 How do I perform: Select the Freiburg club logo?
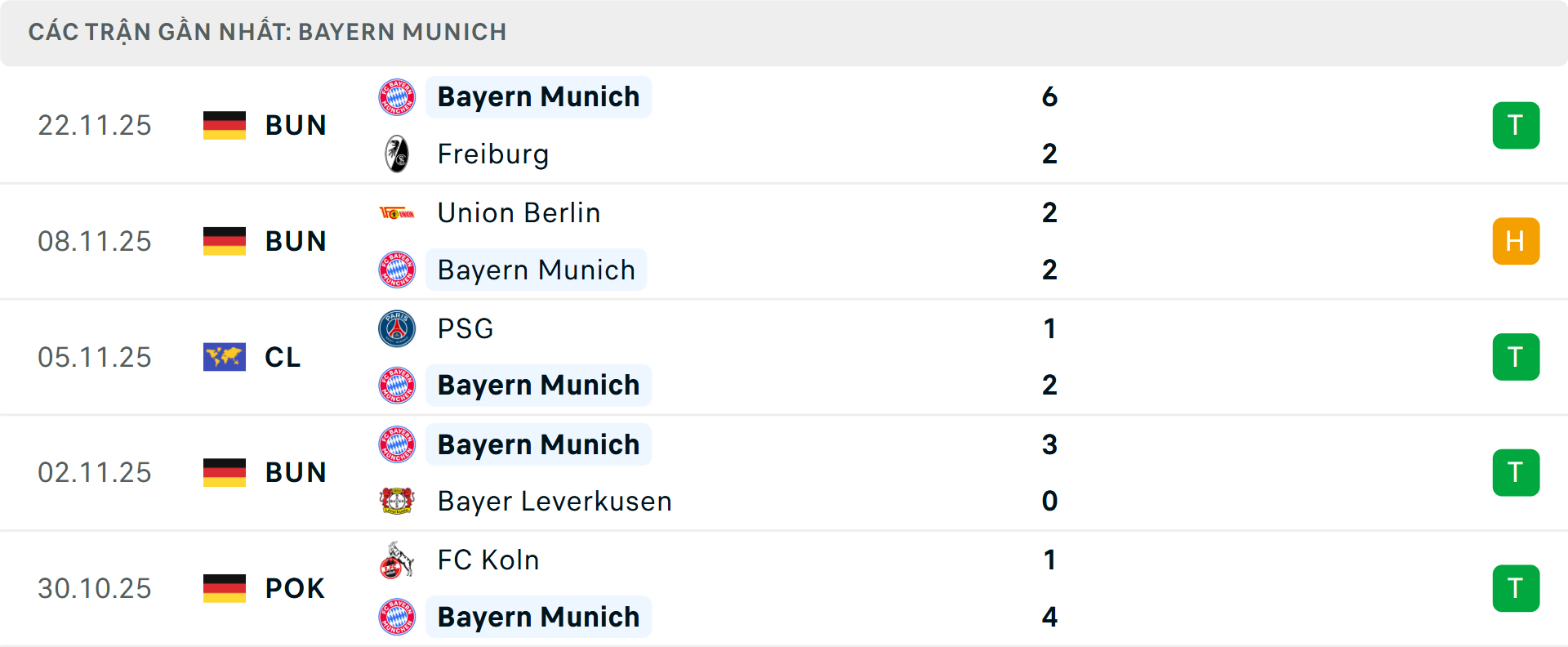(397, 154)
